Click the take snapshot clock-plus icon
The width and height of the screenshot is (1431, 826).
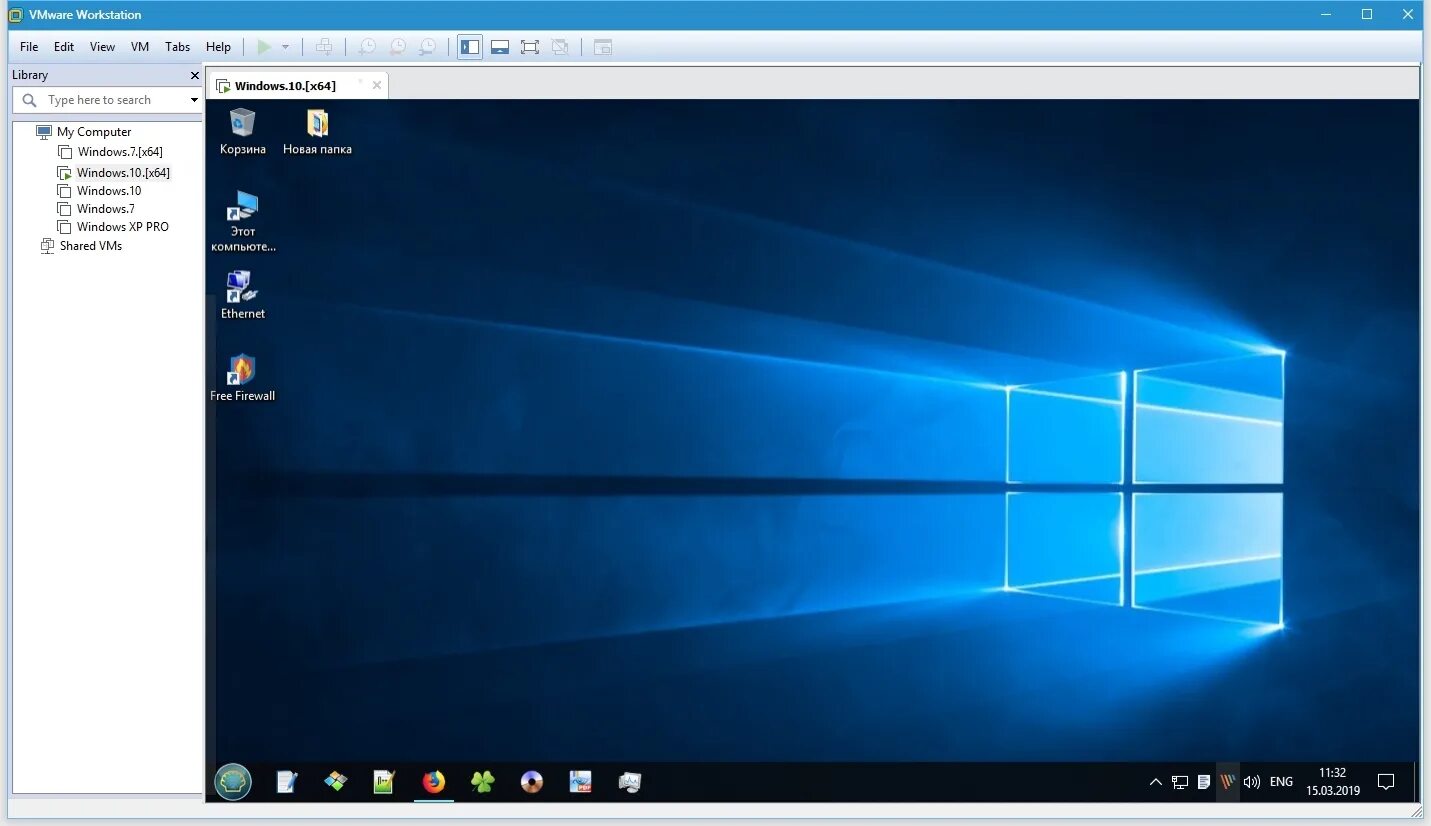coord(367,47)
